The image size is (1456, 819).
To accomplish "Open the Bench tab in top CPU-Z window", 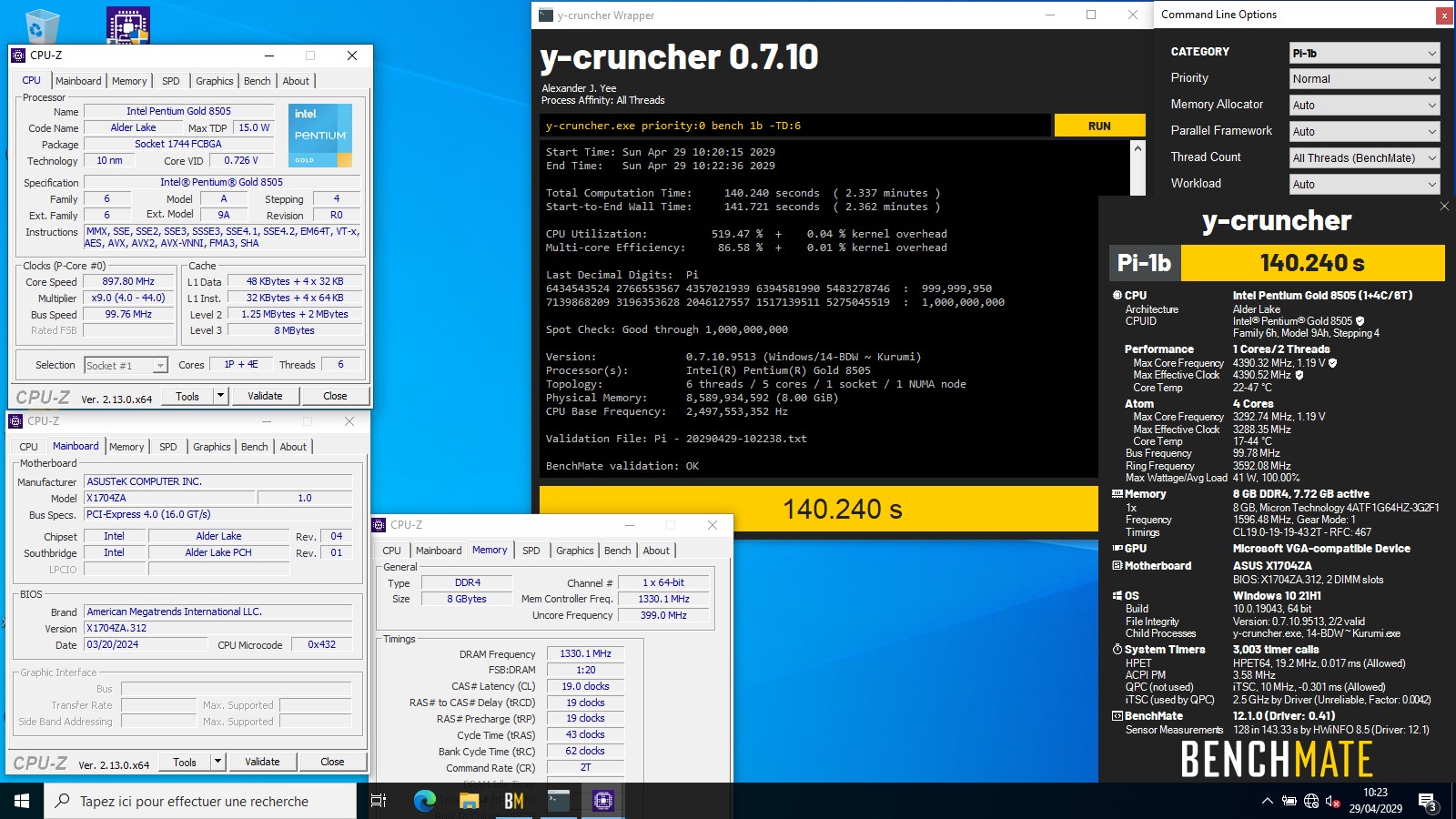I will tap(258, 81).
